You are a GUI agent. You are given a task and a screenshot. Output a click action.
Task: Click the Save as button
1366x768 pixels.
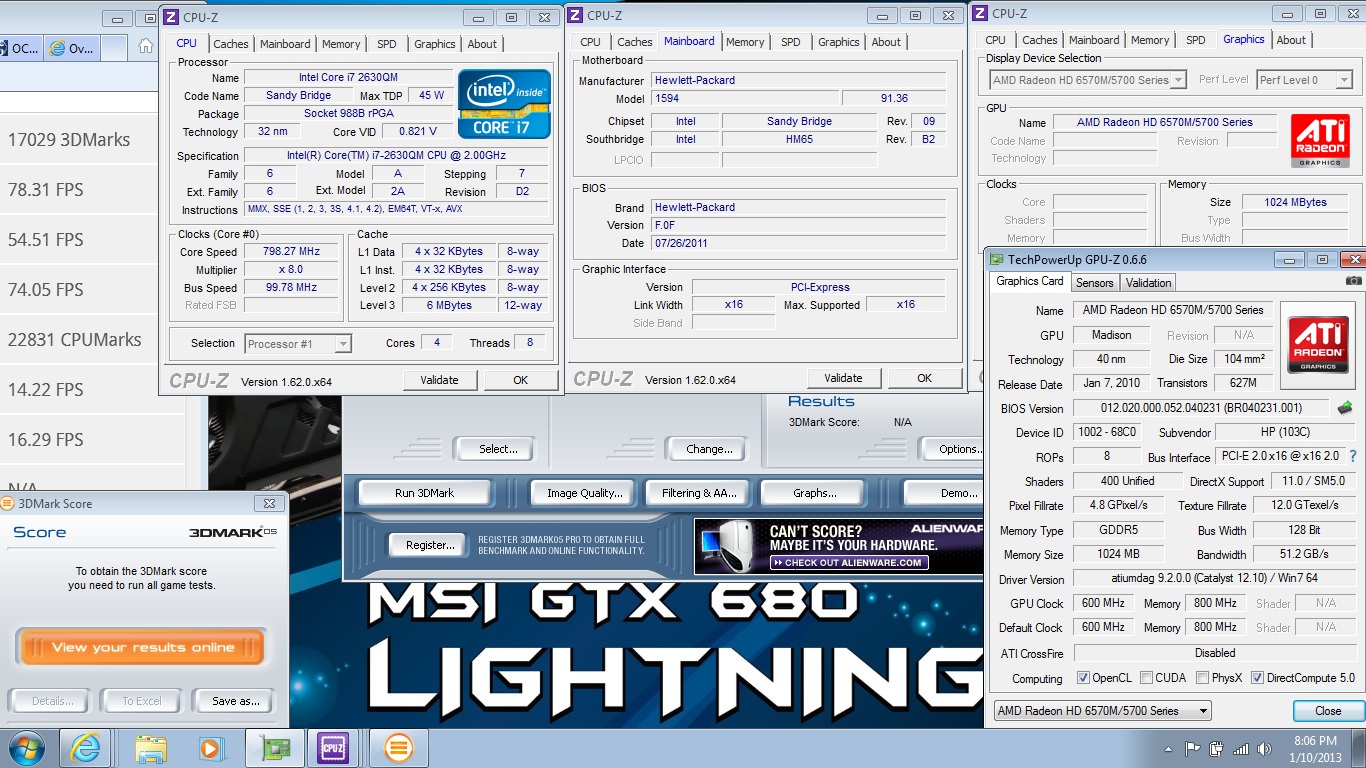coord(235,701)
